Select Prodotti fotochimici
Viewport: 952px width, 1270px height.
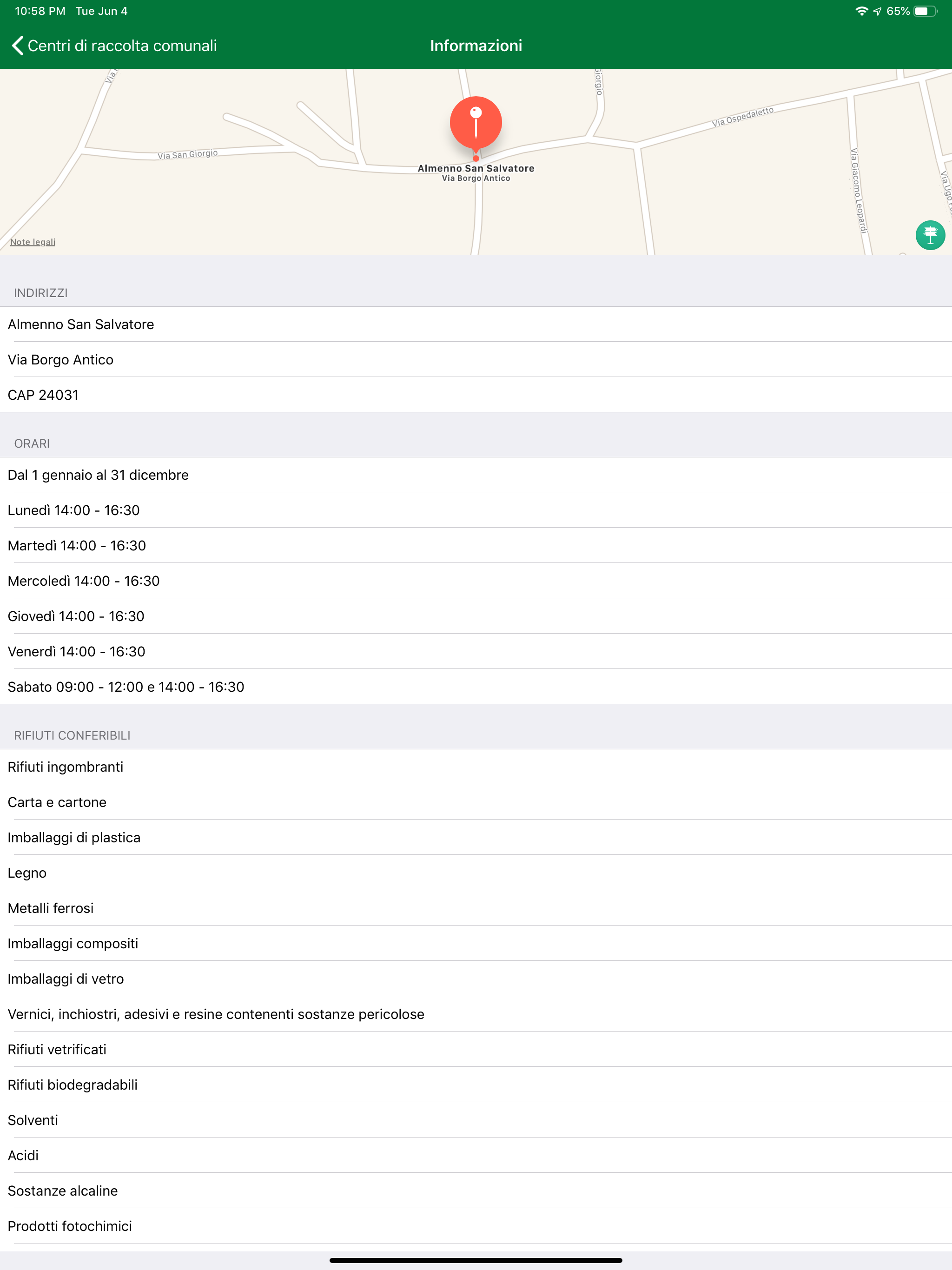point(476,1226)
